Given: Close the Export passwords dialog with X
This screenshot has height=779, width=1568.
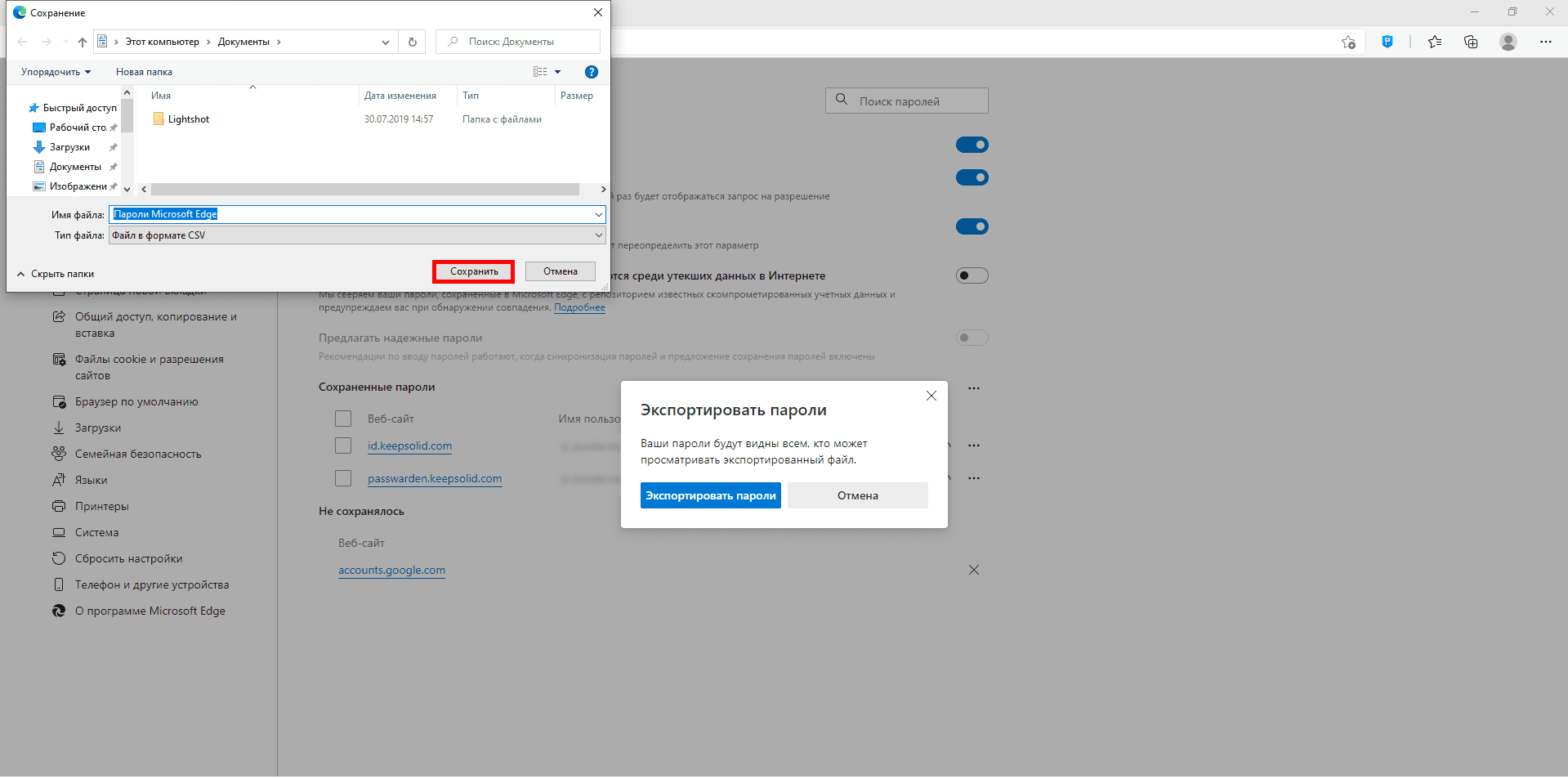Looking at the screenshot, I should point(931,396).
